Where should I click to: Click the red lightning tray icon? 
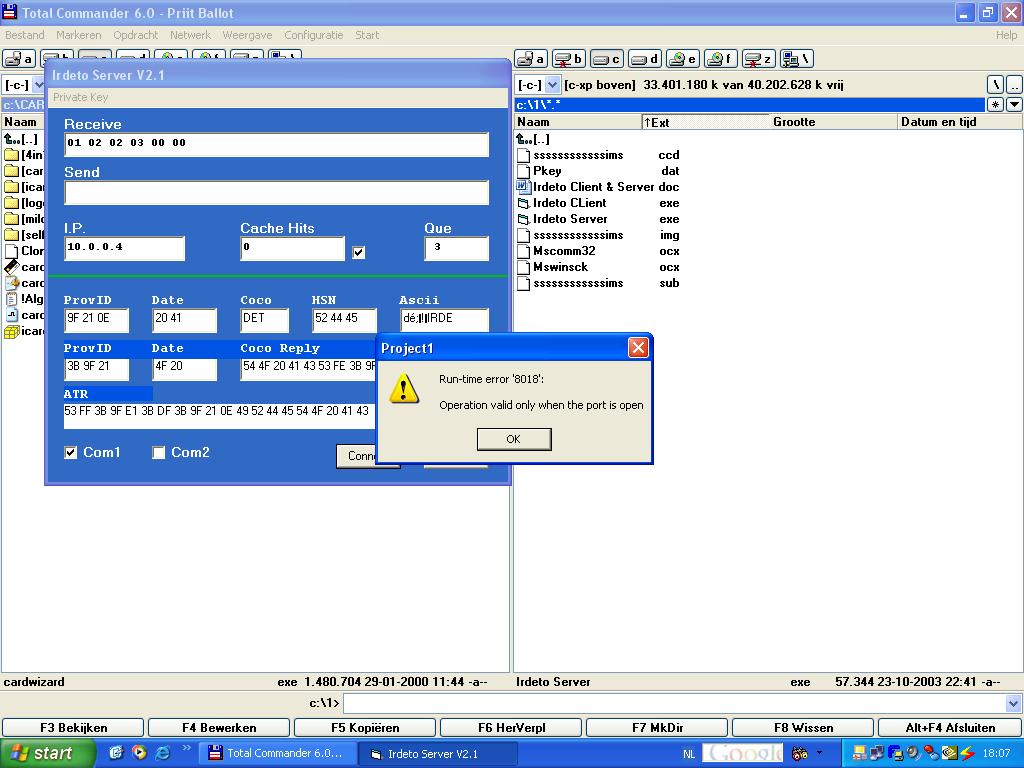[968, 754]
